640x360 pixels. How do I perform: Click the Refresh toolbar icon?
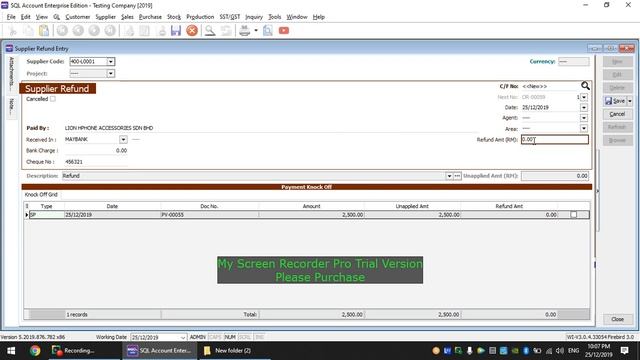click(226, 31)
